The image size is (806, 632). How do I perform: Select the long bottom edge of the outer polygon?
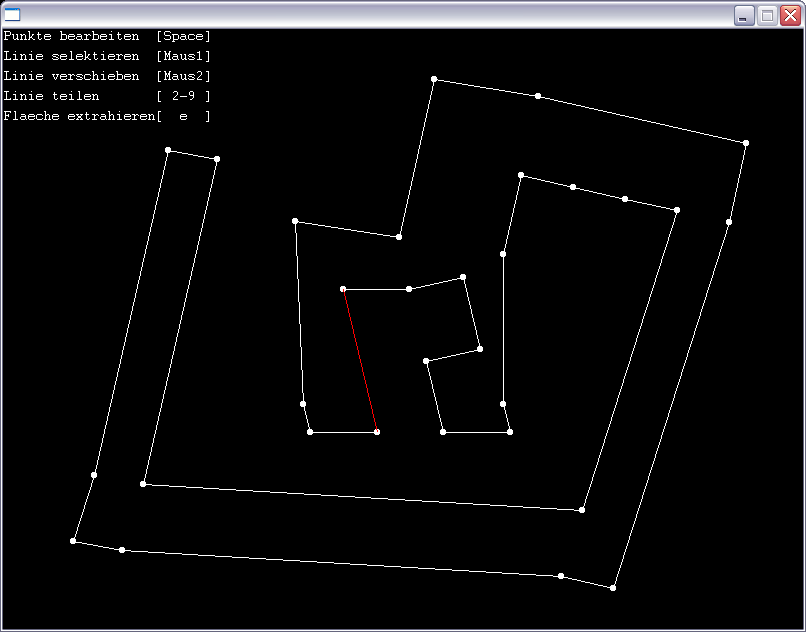coord(341,563)
